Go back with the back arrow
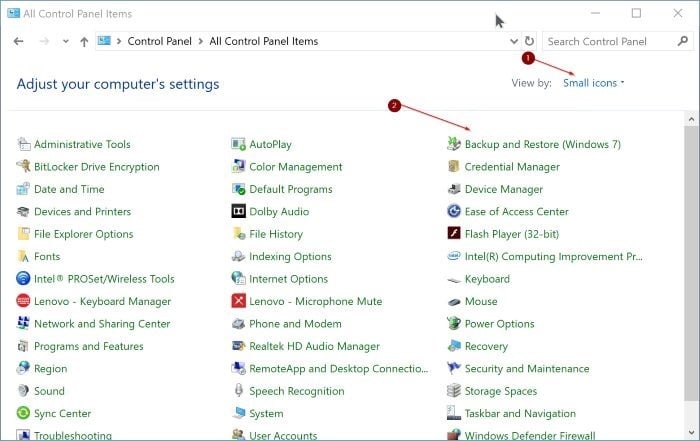The image size is (700, 441). (18, 42)
